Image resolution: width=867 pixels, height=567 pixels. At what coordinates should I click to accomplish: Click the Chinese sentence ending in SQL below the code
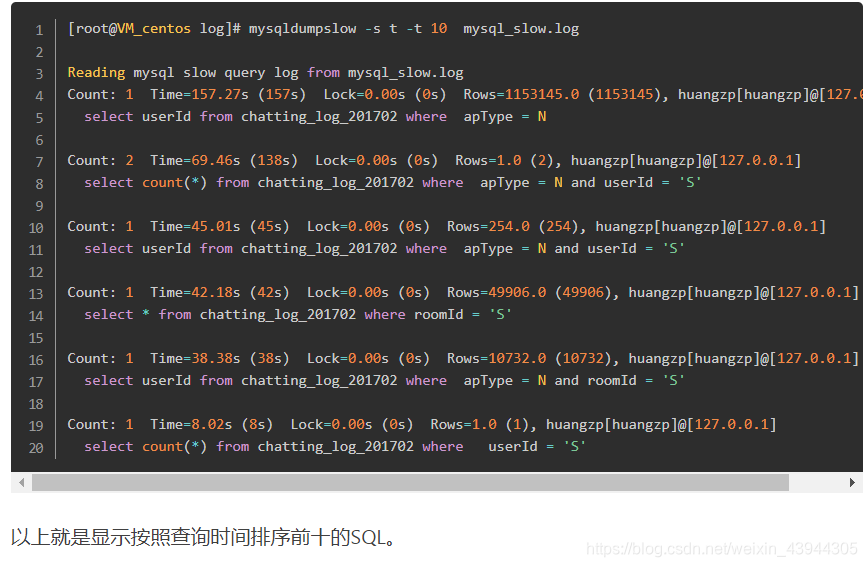click(x=203, y=537)
